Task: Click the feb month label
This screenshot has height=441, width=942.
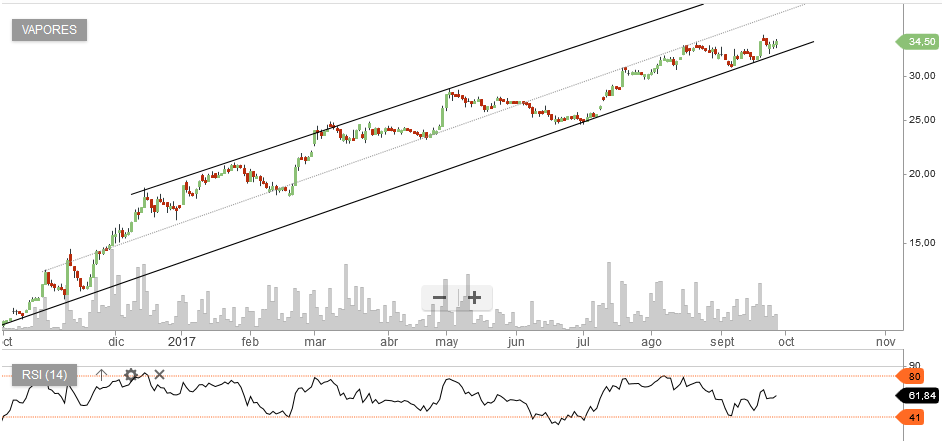Action: (249, 342)
